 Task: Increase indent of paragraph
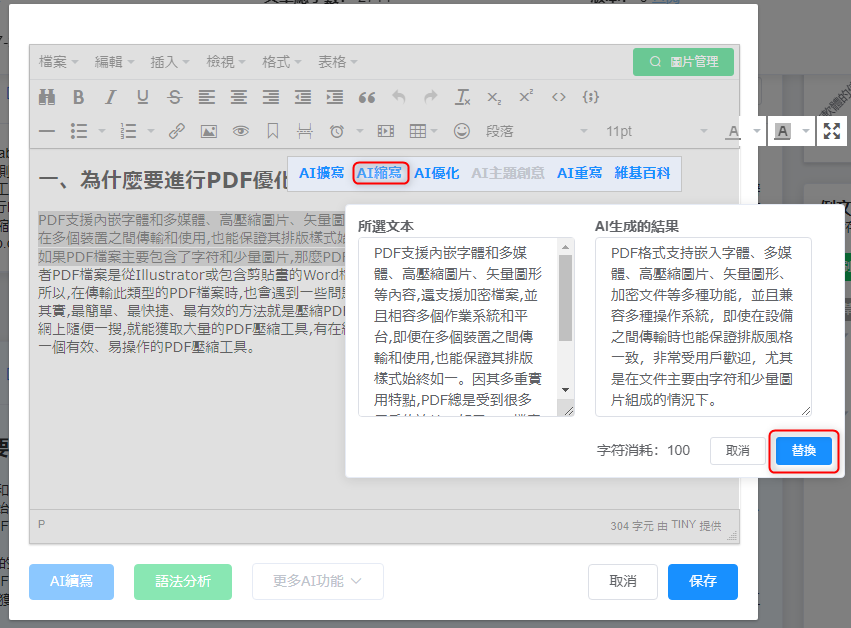tap(335, 97)
